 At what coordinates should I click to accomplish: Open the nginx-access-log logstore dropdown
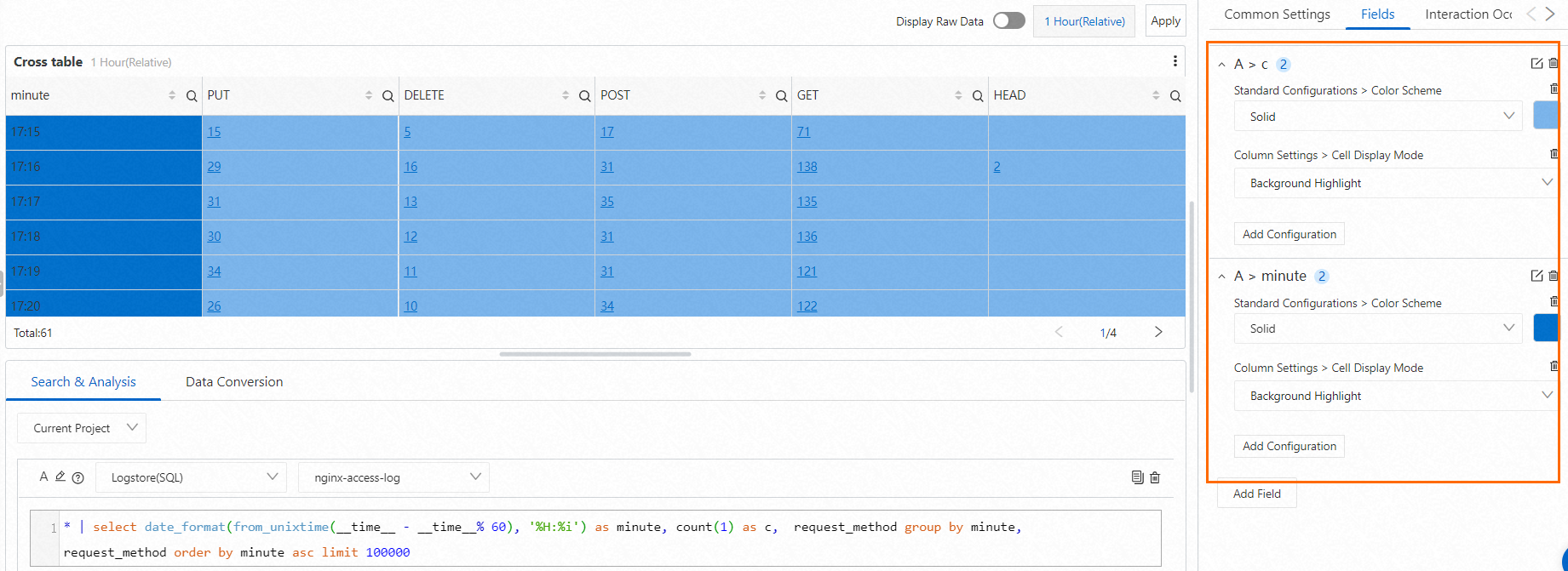coord(394,477)
